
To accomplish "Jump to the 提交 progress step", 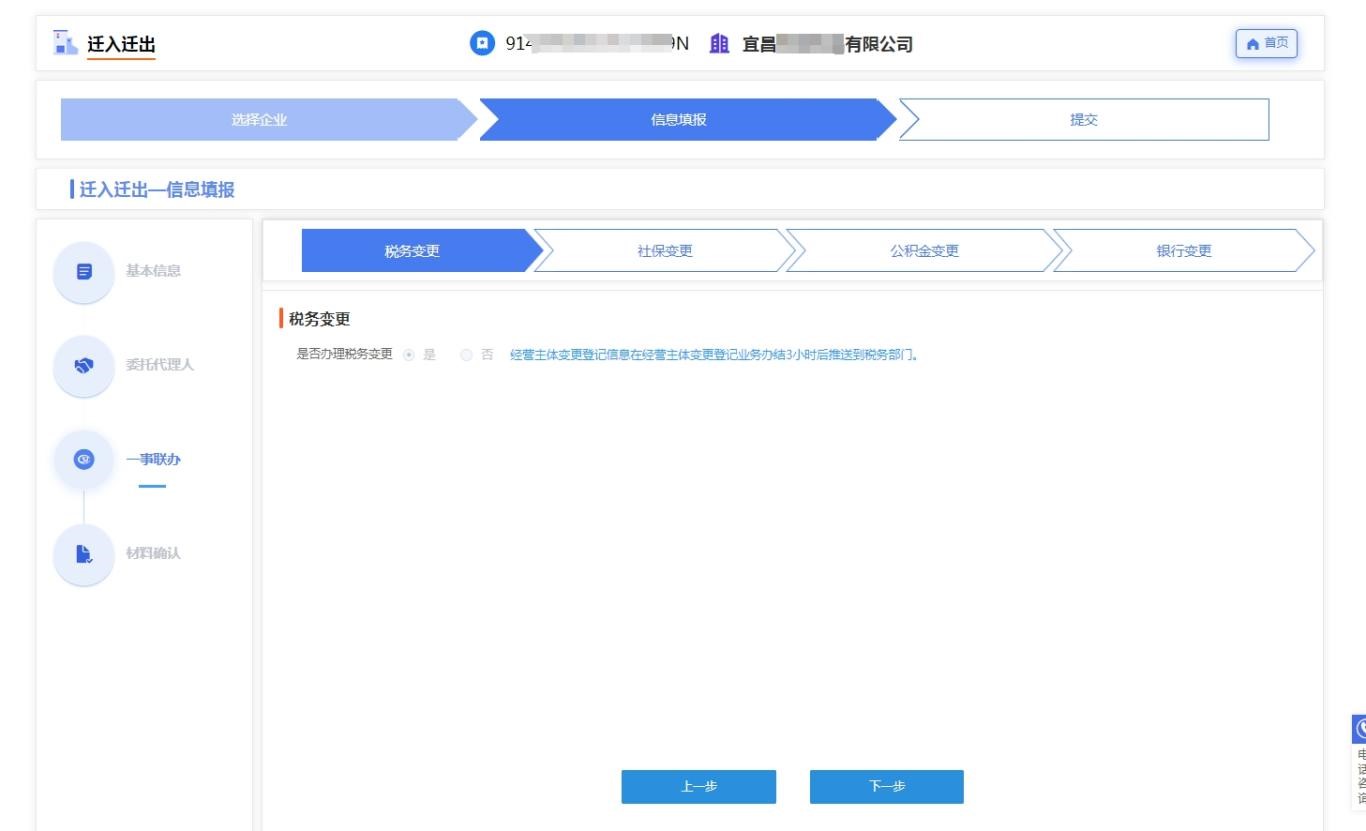I will pyautogui.click(x=1083, y=120).
